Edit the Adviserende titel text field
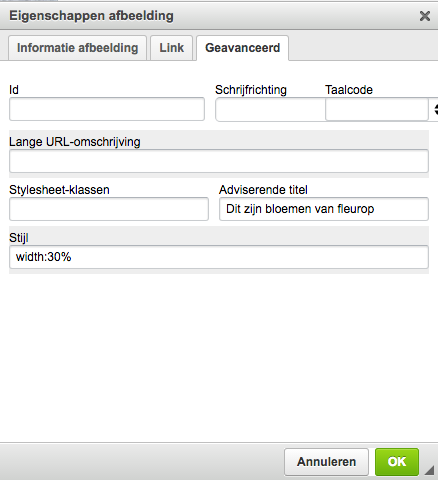 pyautogui.click(x=324, y=209)
